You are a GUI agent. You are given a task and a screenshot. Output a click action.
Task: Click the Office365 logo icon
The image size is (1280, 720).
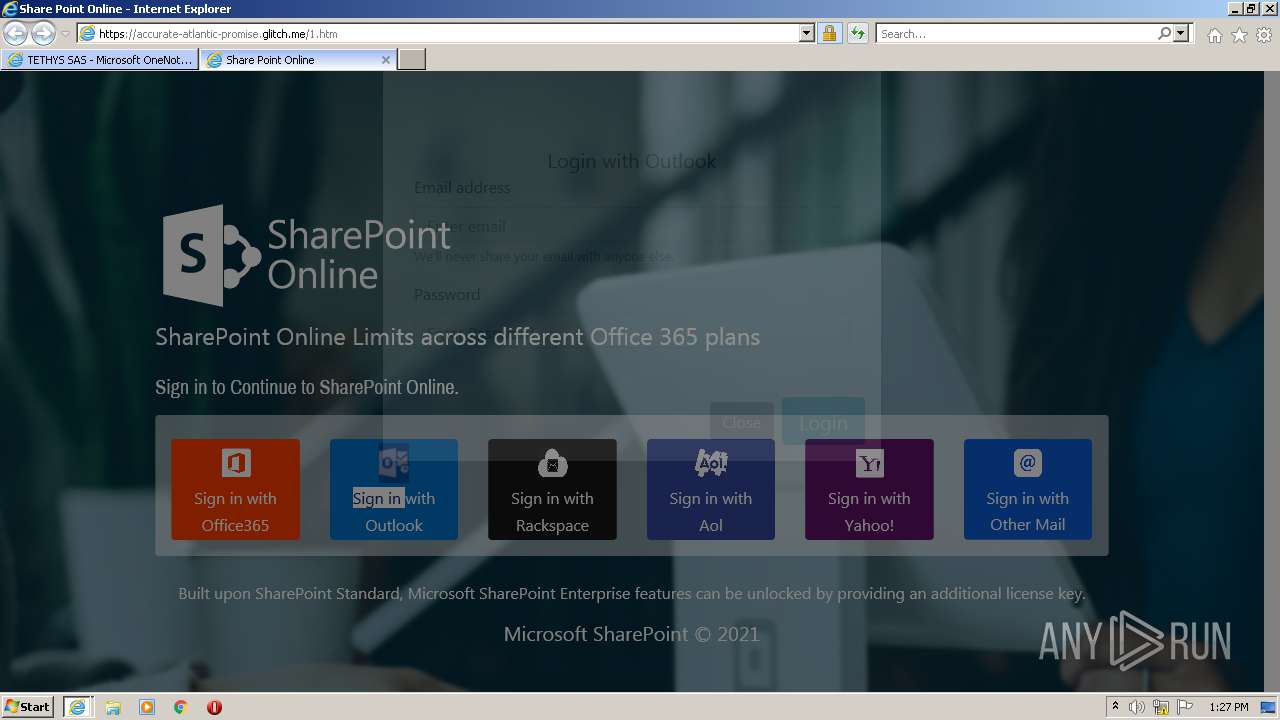(x=236, y=463)
